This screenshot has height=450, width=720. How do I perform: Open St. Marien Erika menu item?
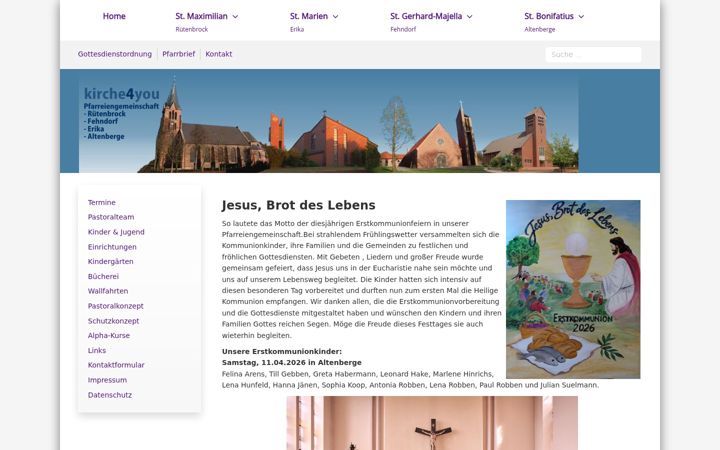tap(309, 22)
